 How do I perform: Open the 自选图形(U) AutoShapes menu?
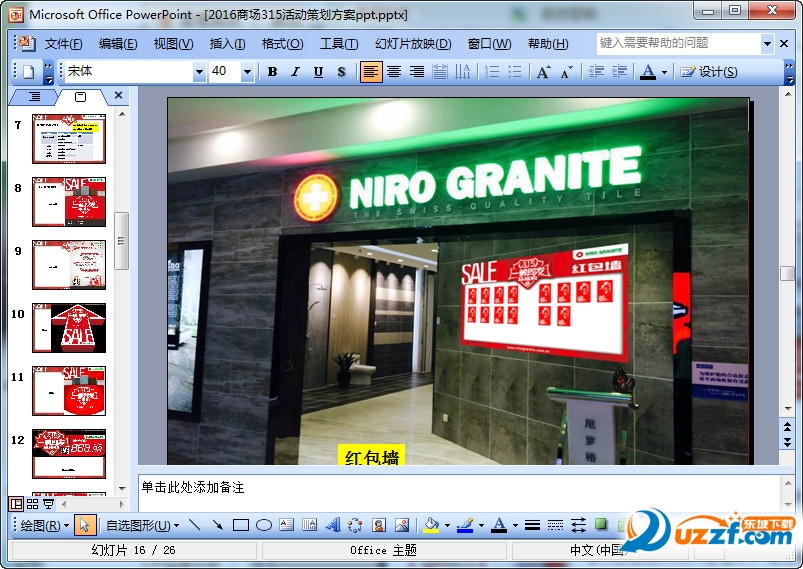click(x=142, y=525)
